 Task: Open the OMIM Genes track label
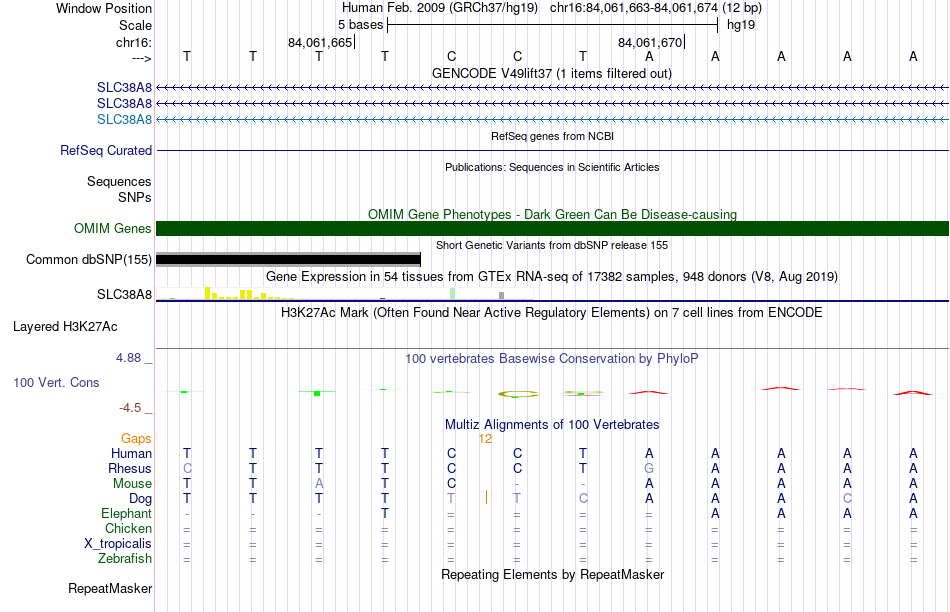coord(112,228)
